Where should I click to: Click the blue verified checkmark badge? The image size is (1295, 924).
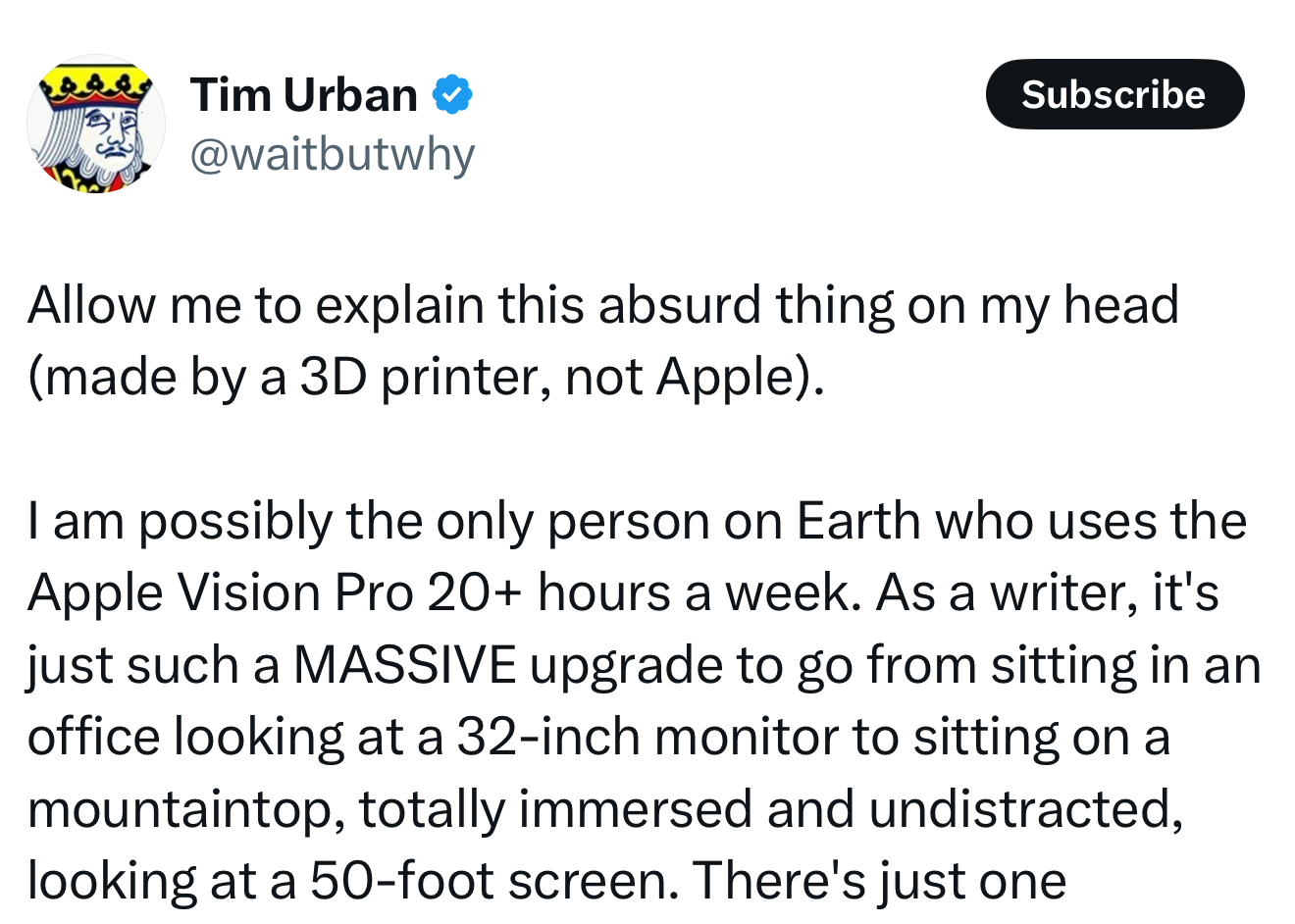click(452, 95)
